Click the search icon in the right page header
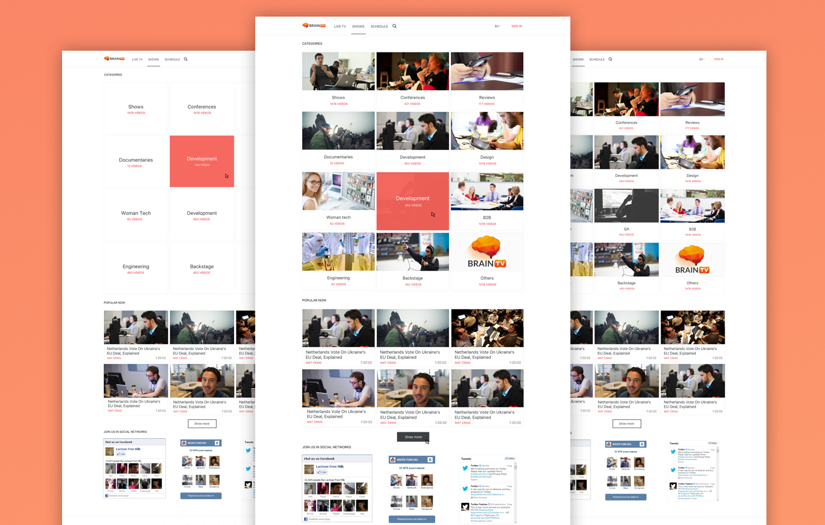The width and height of the screenshot is (825, 525). [x=610, y=59]
